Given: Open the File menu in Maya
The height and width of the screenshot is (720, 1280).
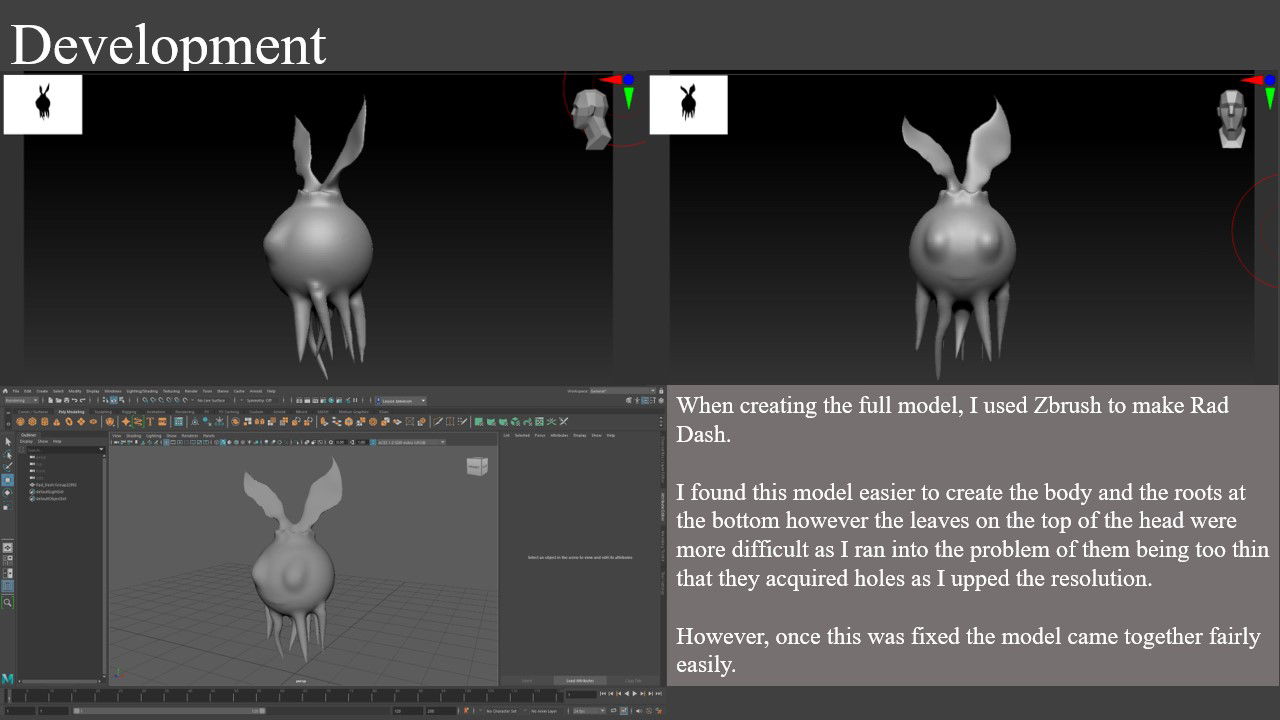Looking at the screenshot, I should click(x=16, y=391).
